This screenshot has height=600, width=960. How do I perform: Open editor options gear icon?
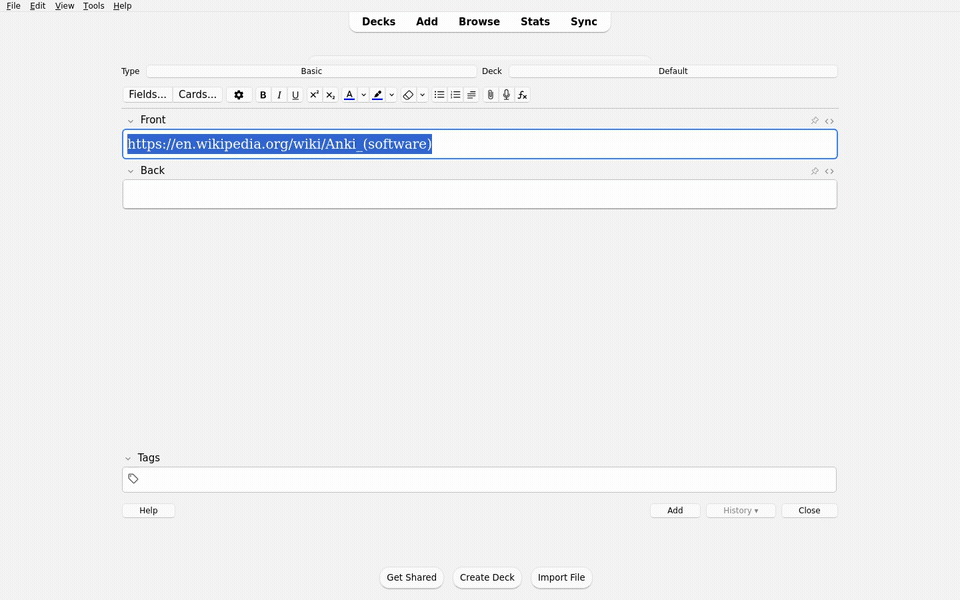point(239,95)
